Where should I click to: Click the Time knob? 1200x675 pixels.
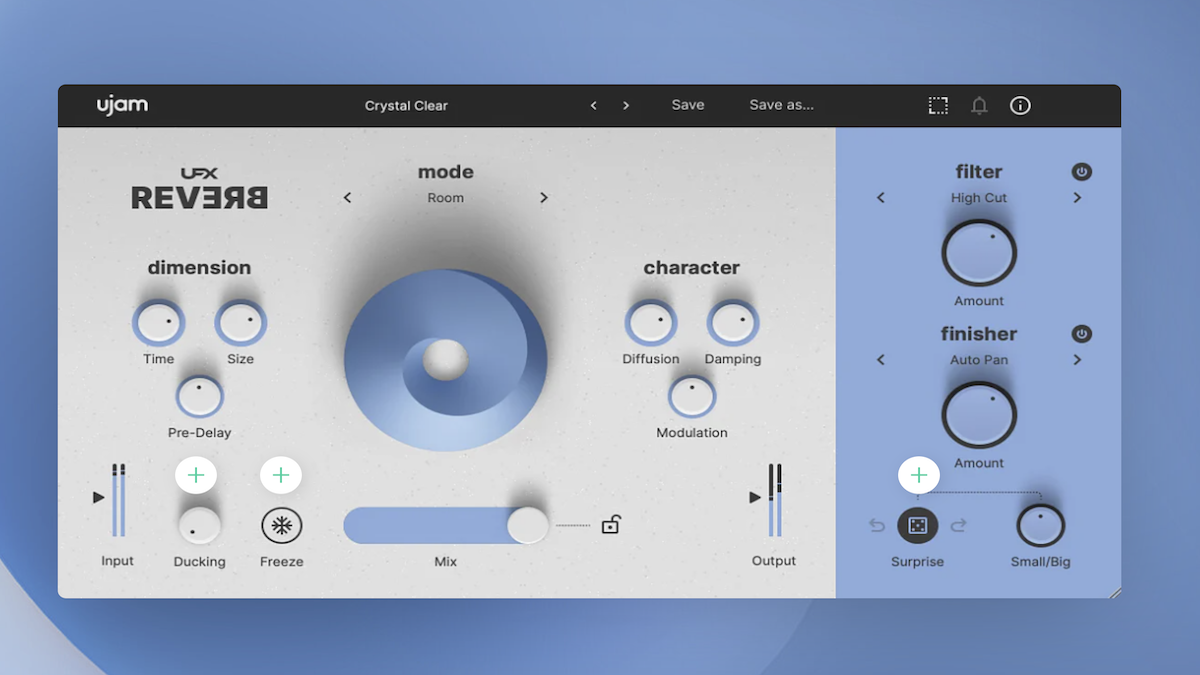[158, 323]
